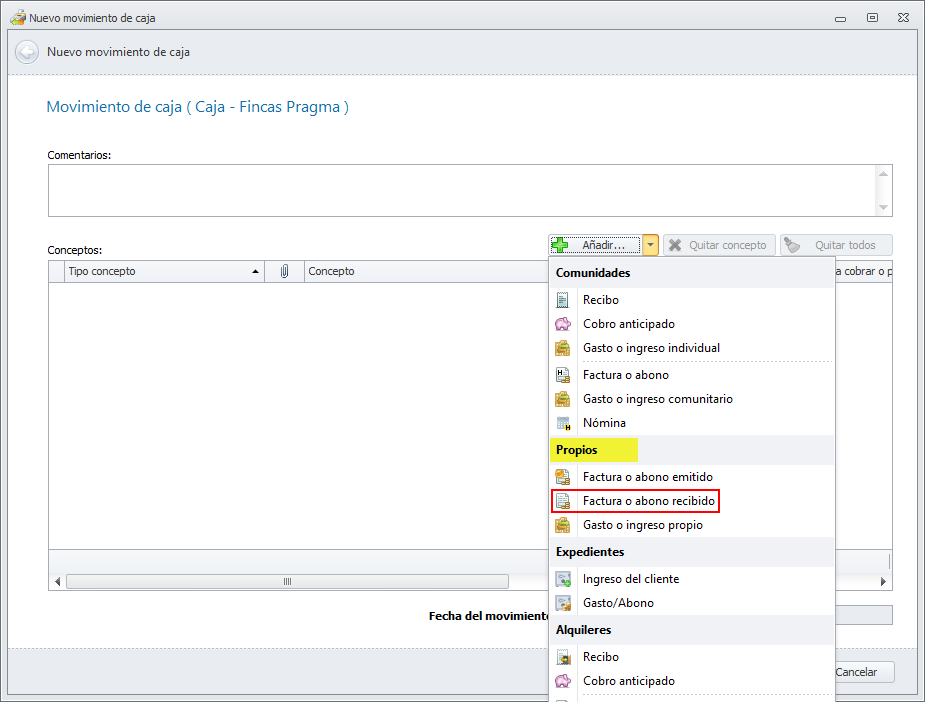This screenshot has width=925, height=702.
Task: Click the Gasto o ingreso individual icon
Action: click(563, 348)
